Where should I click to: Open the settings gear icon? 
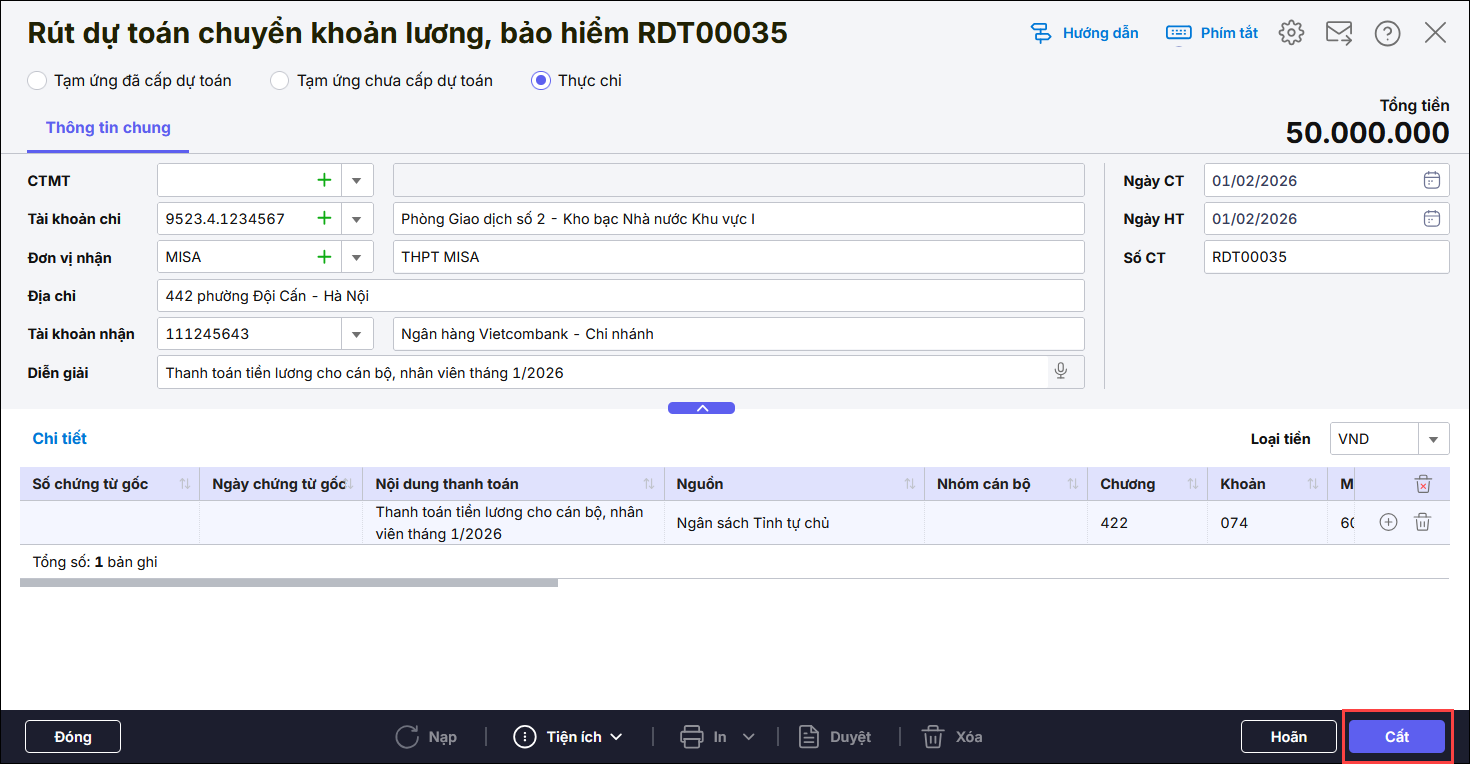(x=1291, y=33)
